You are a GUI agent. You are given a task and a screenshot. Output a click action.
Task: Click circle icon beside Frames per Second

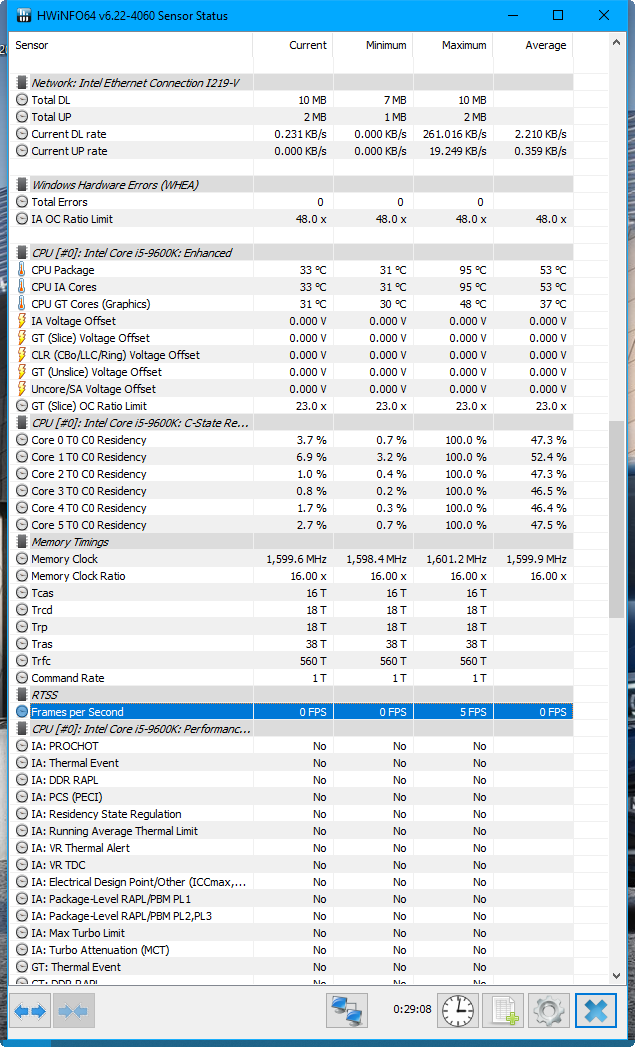click(x=22, y=712)
